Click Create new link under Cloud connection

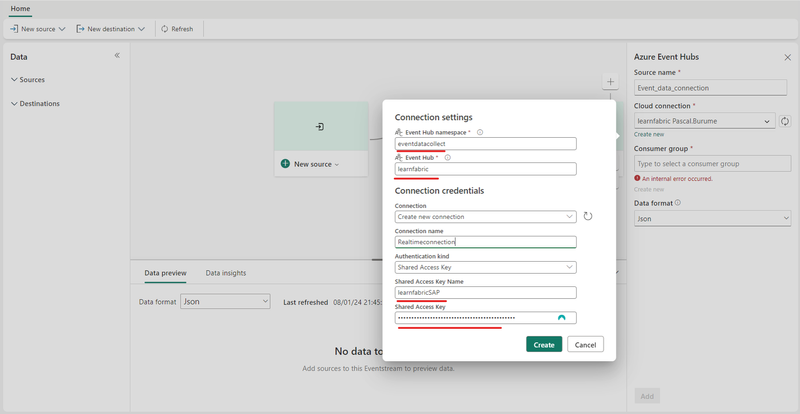tap(649, 135)
